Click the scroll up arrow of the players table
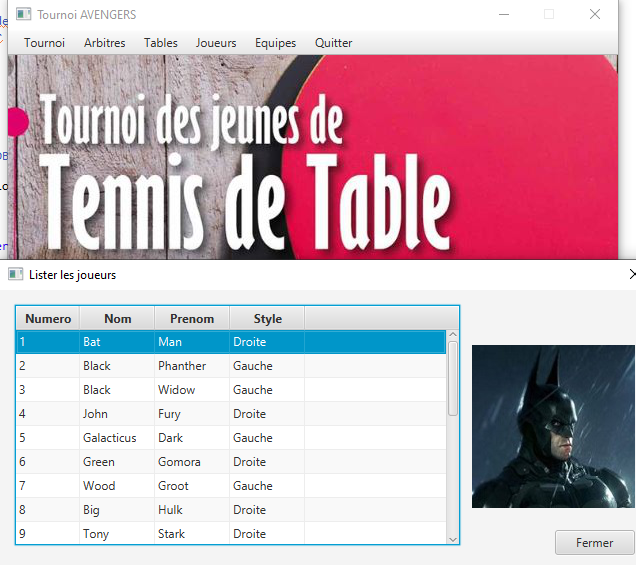 point(453,335)
